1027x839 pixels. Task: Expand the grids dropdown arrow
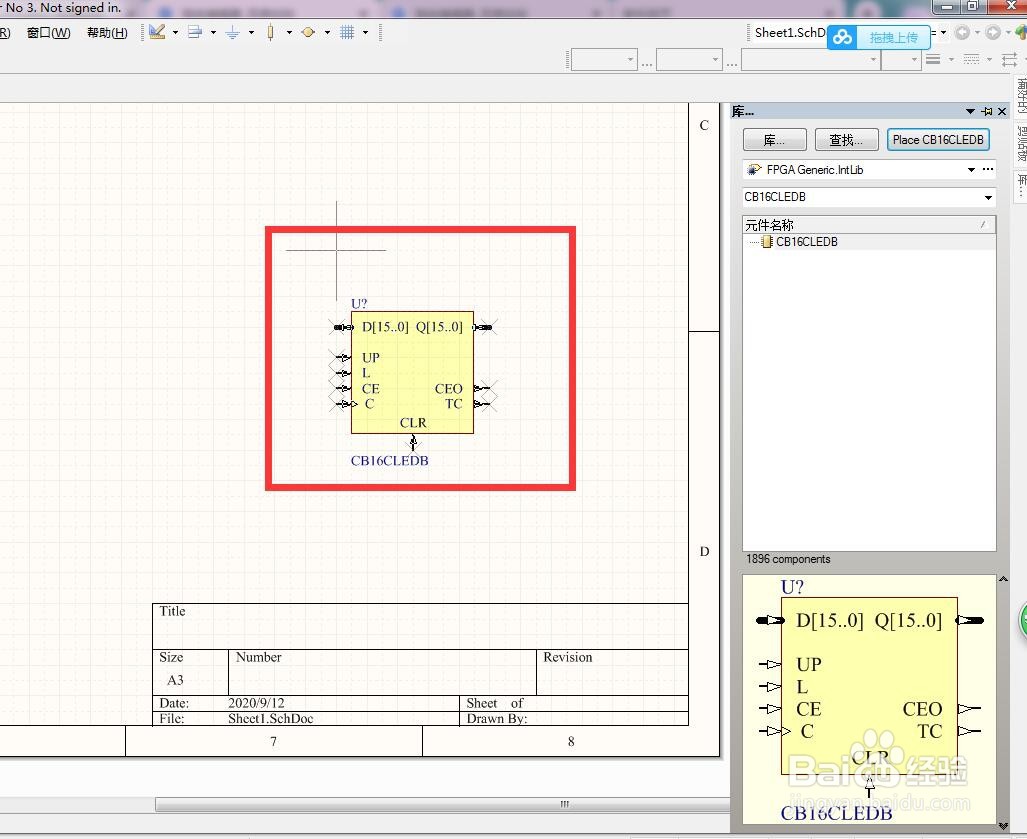click(x=365, y=32)
